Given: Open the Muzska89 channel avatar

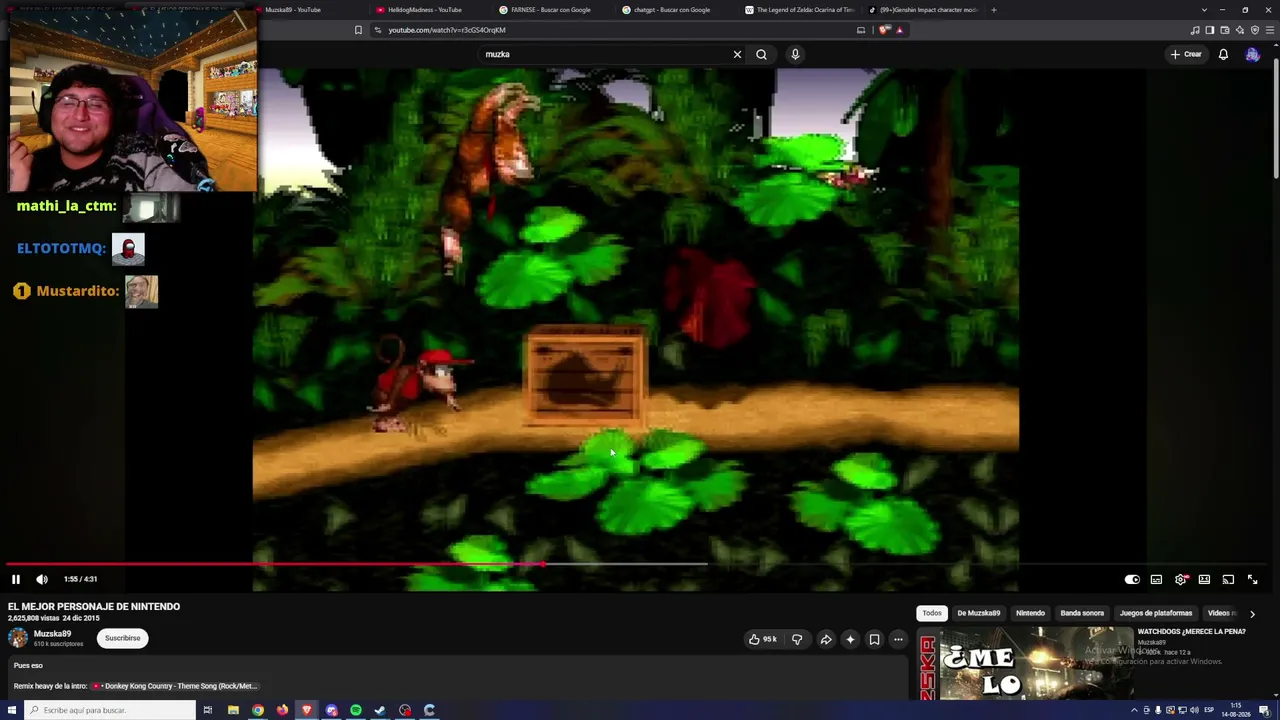Looking at the screenshot, I should [x=18, y=638].
